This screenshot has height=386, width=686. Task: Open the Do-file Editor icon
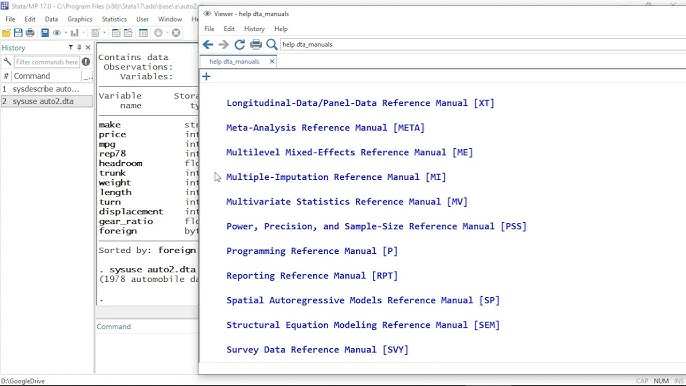[95, 33]
